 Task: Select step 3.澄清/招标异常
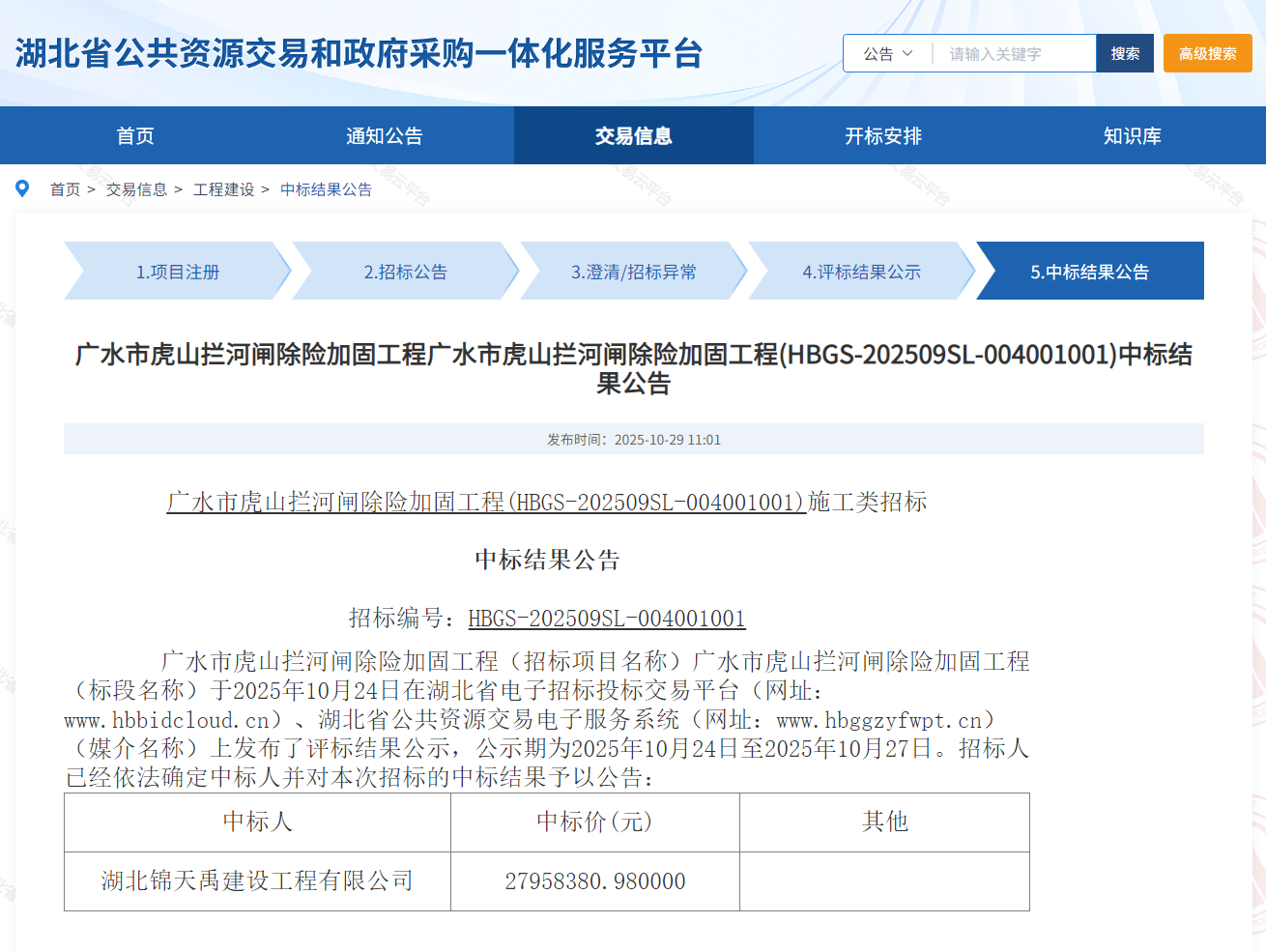point(629,272)
